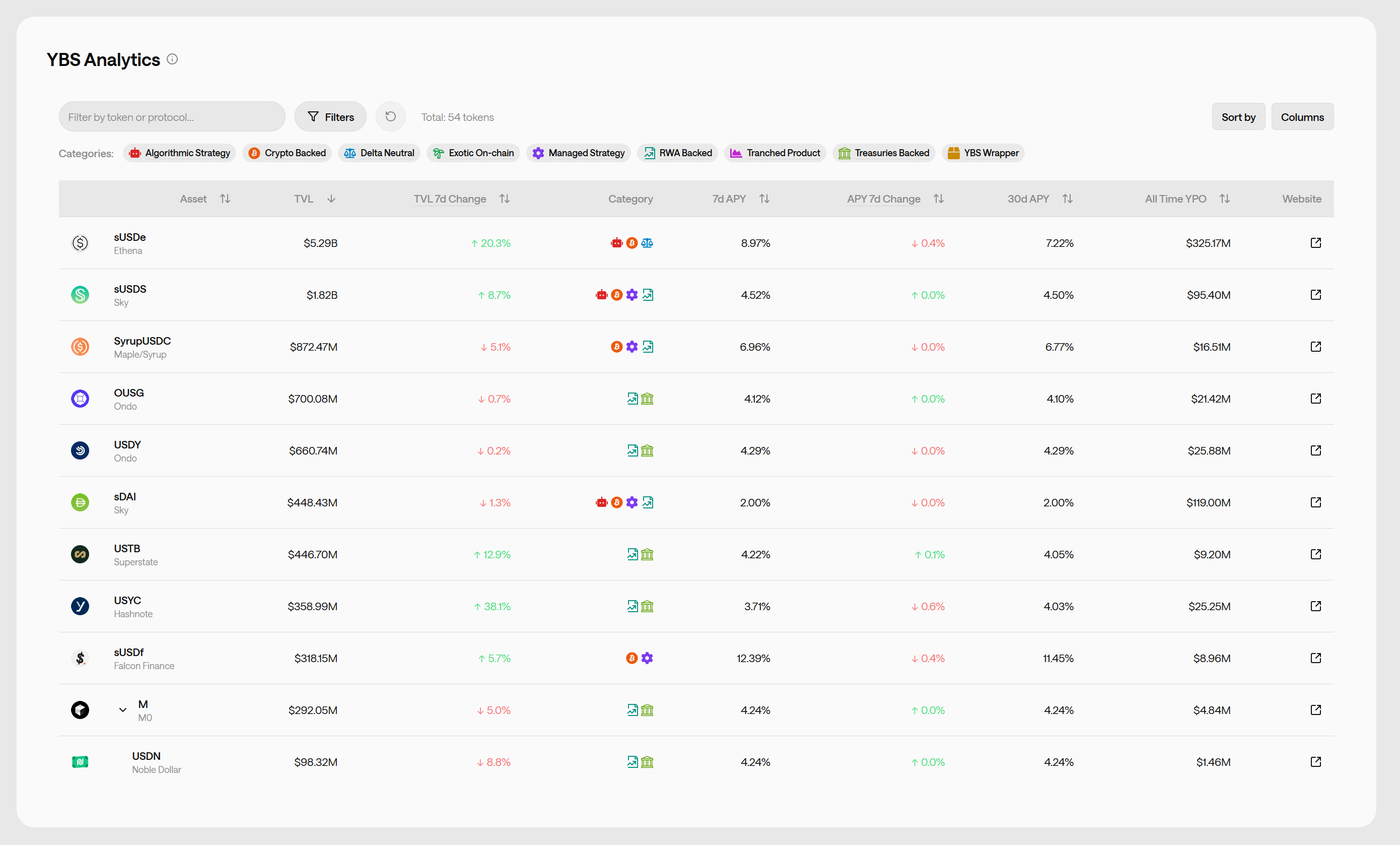
Task: Sort by All Time YPO arrows
Action: coord(1224,199)
